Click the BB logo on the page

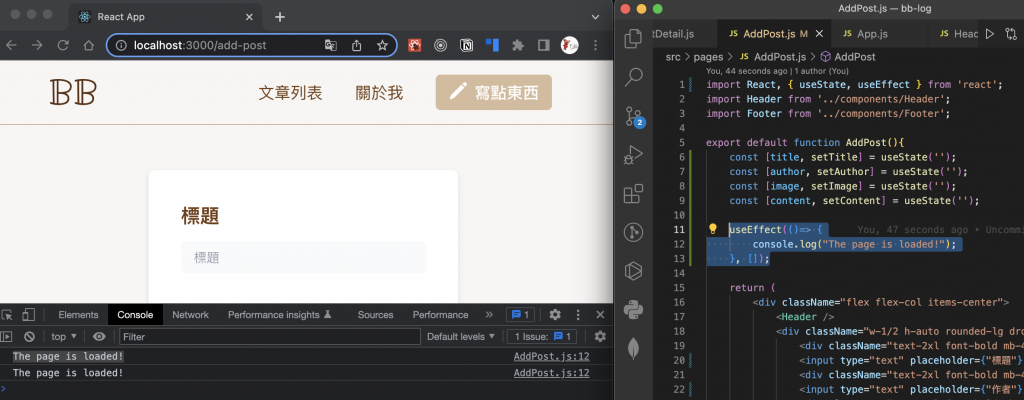[x=73, y=93]
